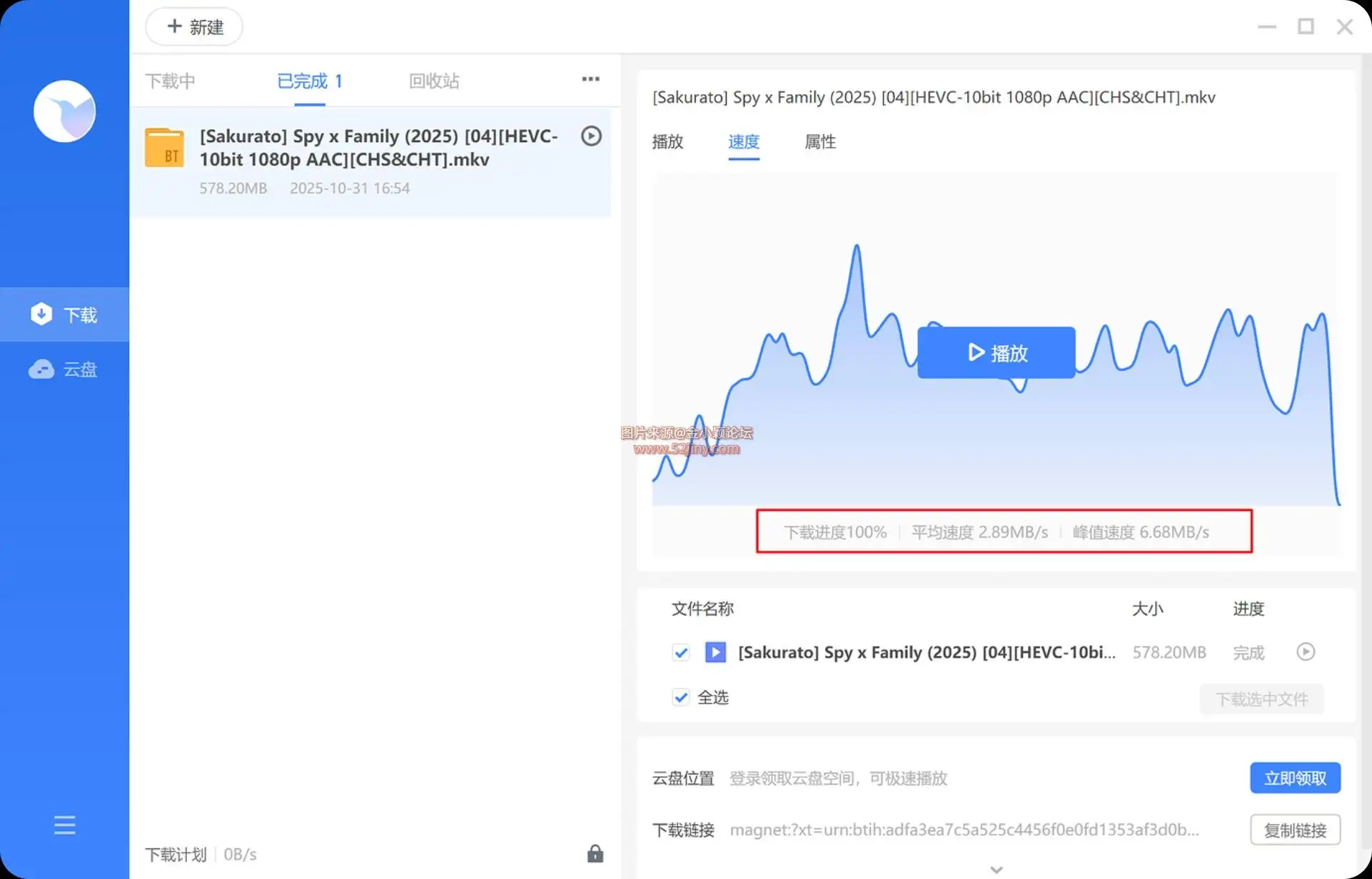Click play icon in the file list row

click(1305, 651)
